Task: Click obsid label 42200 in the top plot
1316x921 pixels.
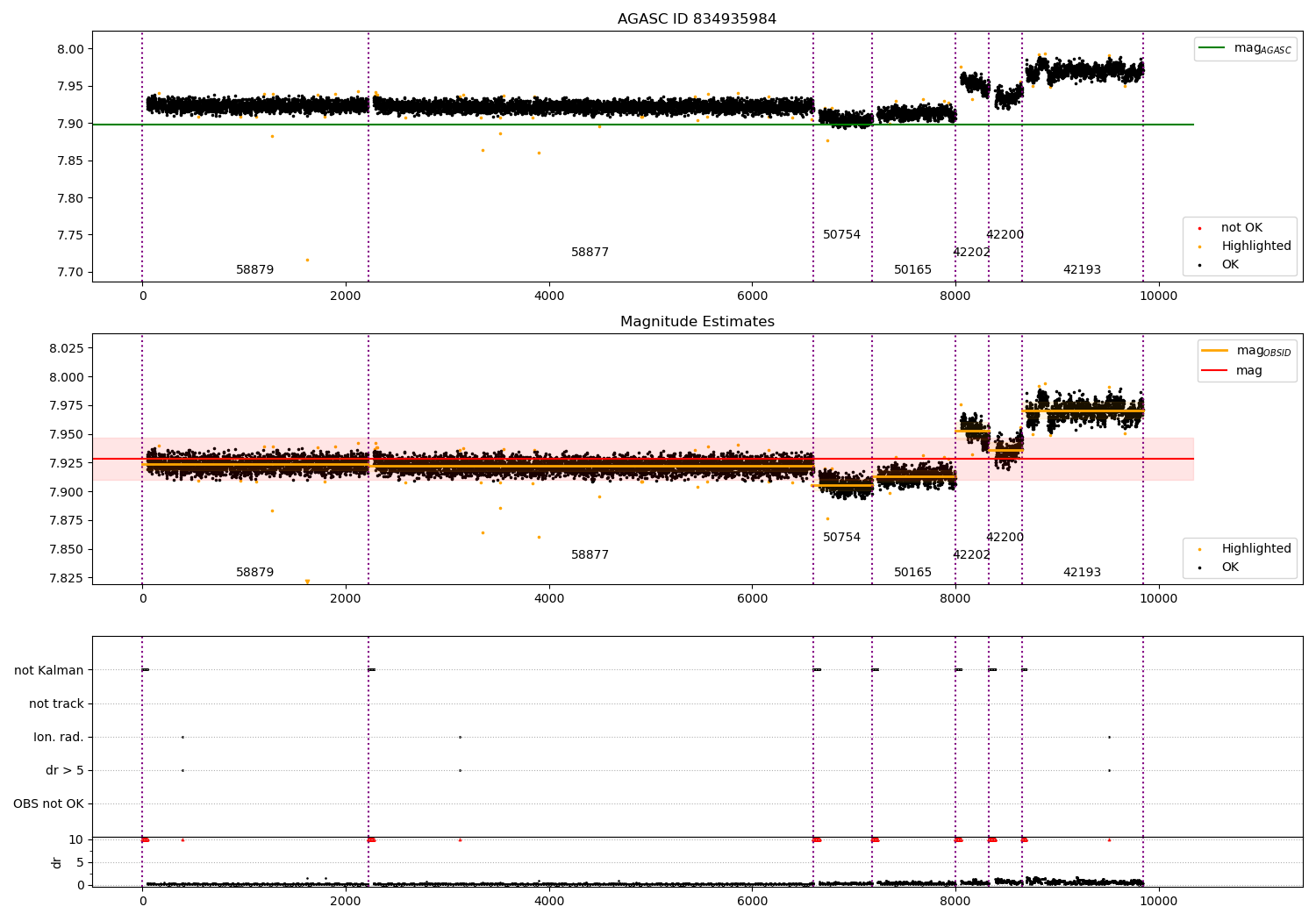Action: point(1005,235)
